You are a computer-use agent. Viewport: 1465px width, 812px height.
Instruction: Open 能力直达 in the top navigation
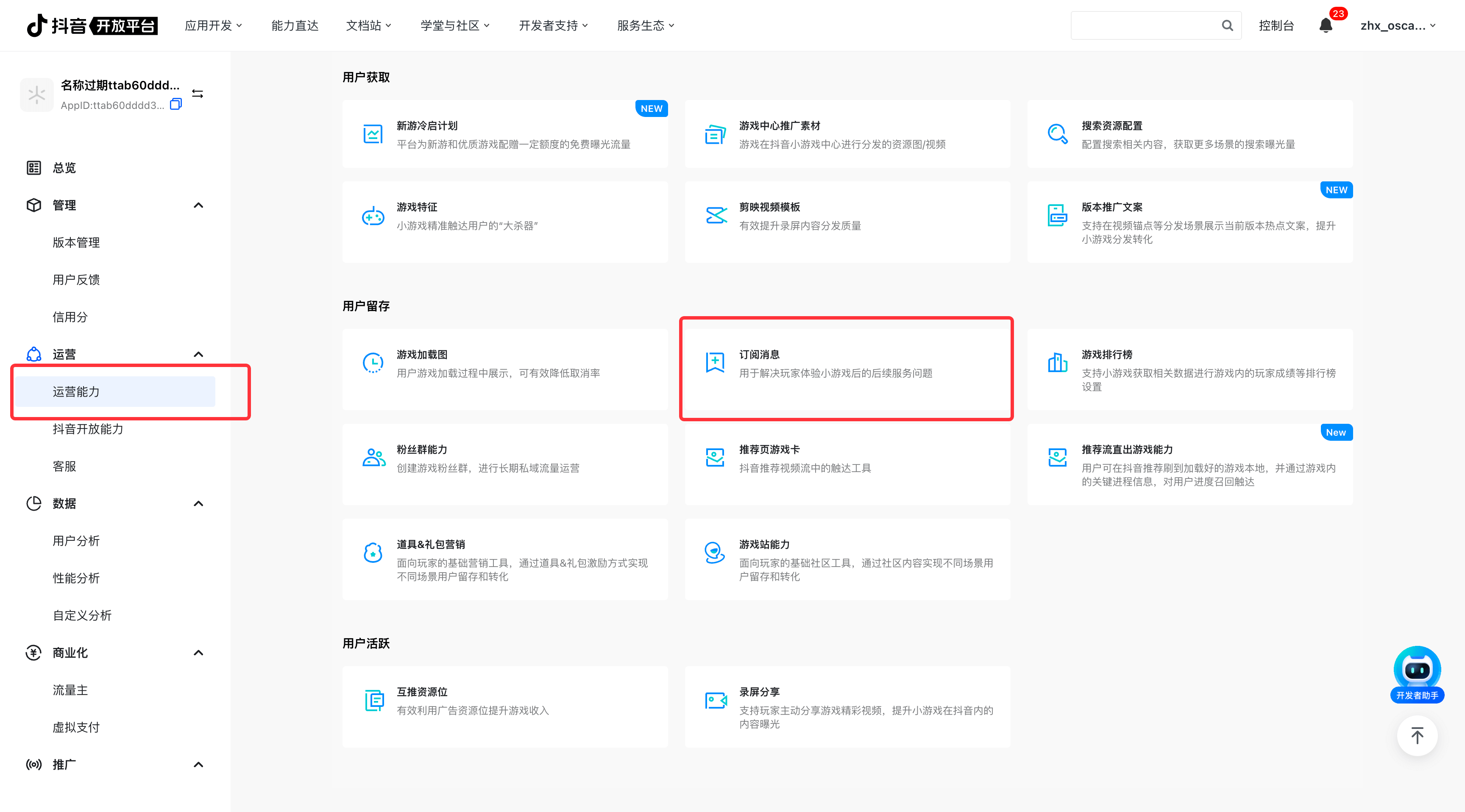click(x=295, y=25)
